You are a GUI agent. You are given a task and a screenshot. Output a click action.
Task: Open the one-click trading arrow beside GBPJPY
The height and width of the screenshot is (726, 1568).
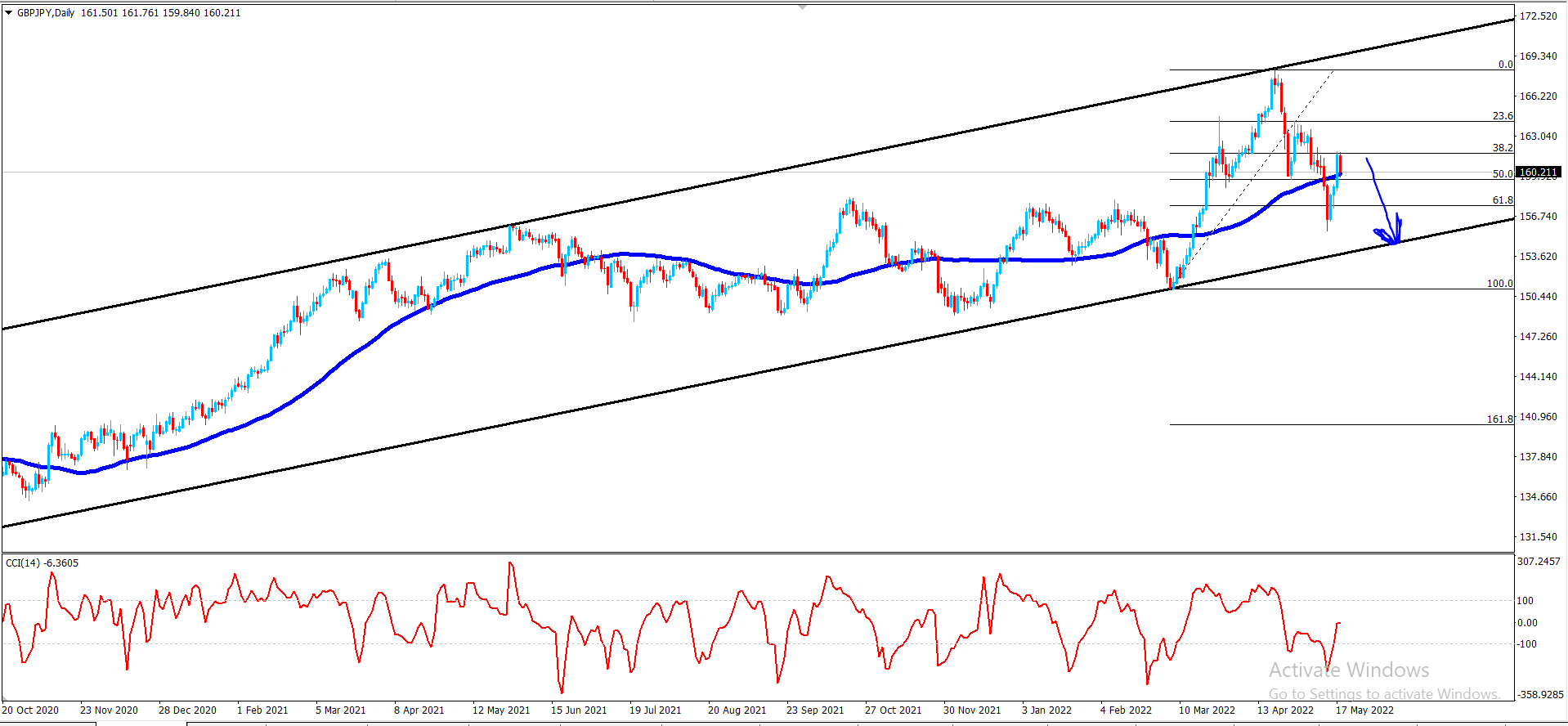click(x=9, y=13)
